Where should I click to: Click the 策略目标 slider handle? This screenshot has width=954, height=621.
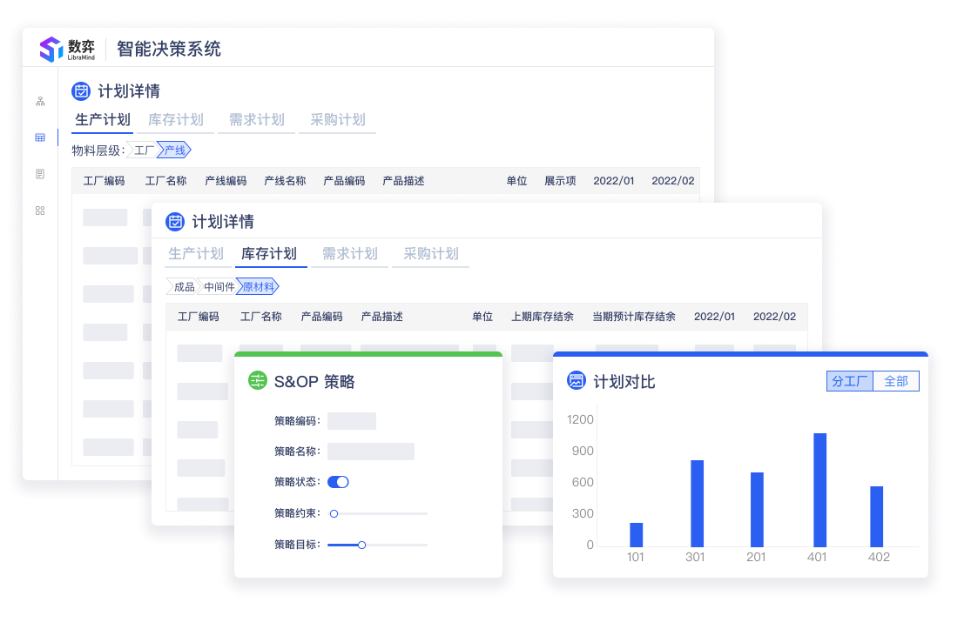[x=362, y=545]
